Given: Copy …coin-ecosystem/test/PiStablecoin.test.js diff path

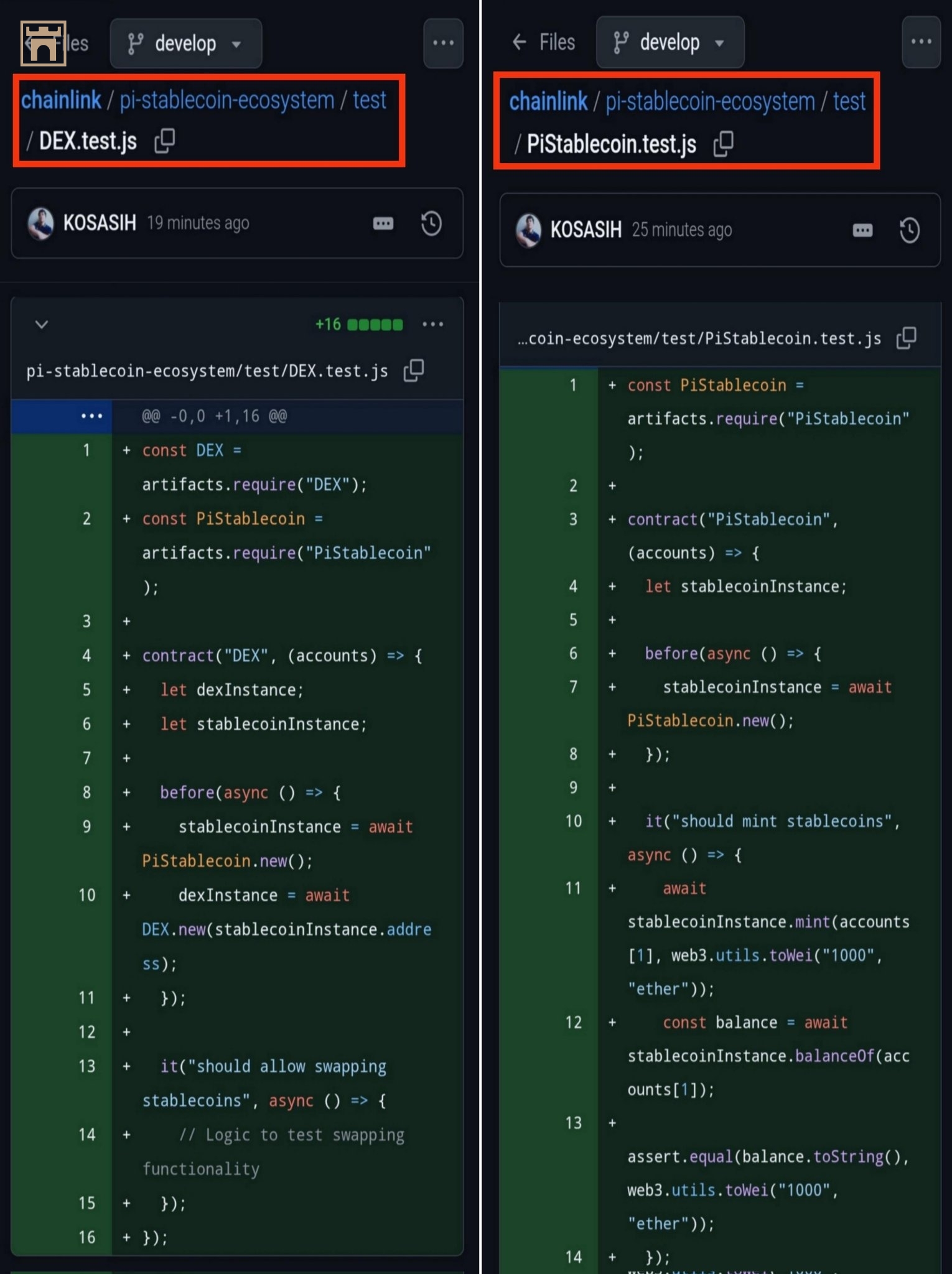Looking at the screenshot, I should (907, 338).
